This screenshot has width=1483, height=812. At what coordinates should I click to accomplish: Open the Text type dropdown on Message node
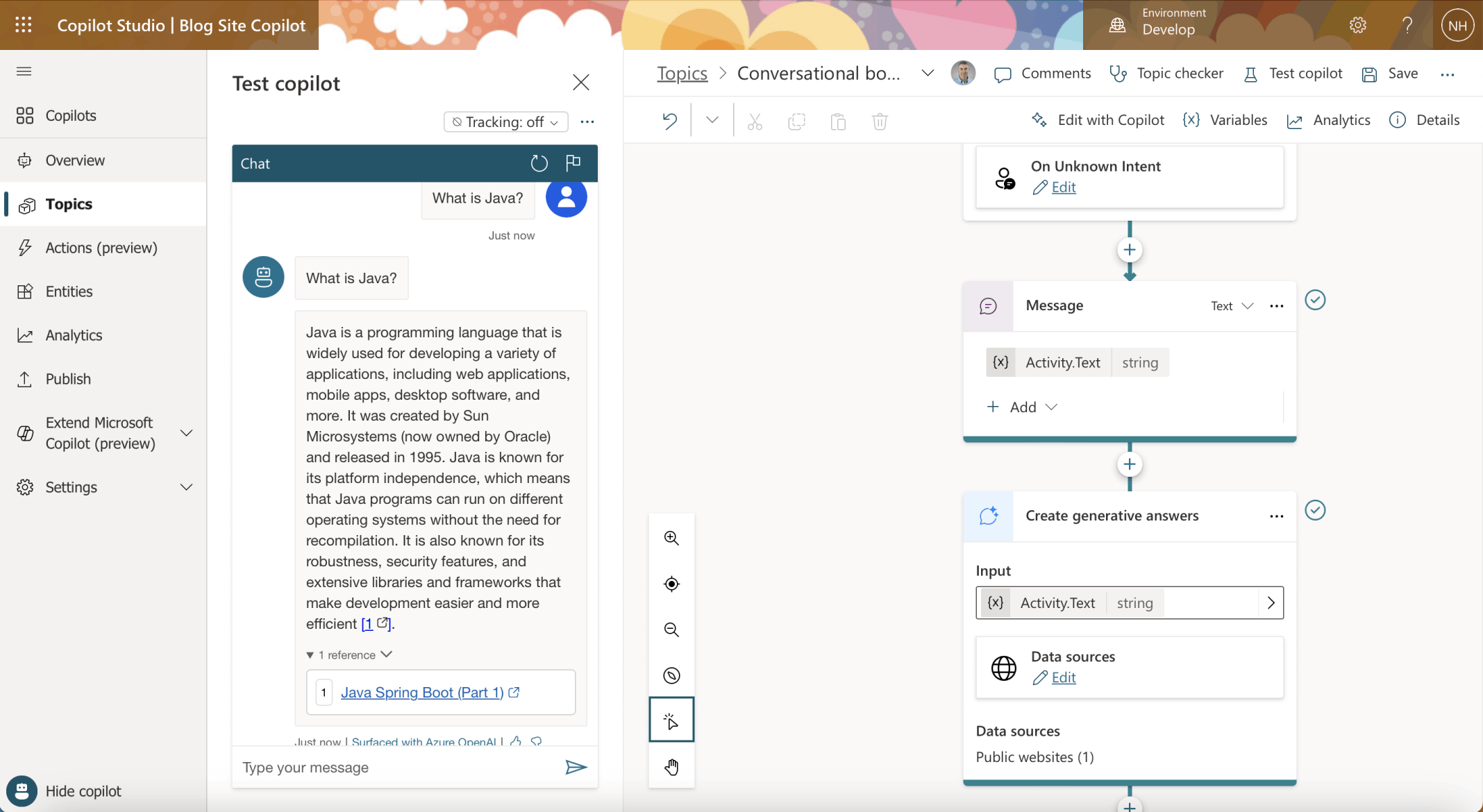(1232, 306)
